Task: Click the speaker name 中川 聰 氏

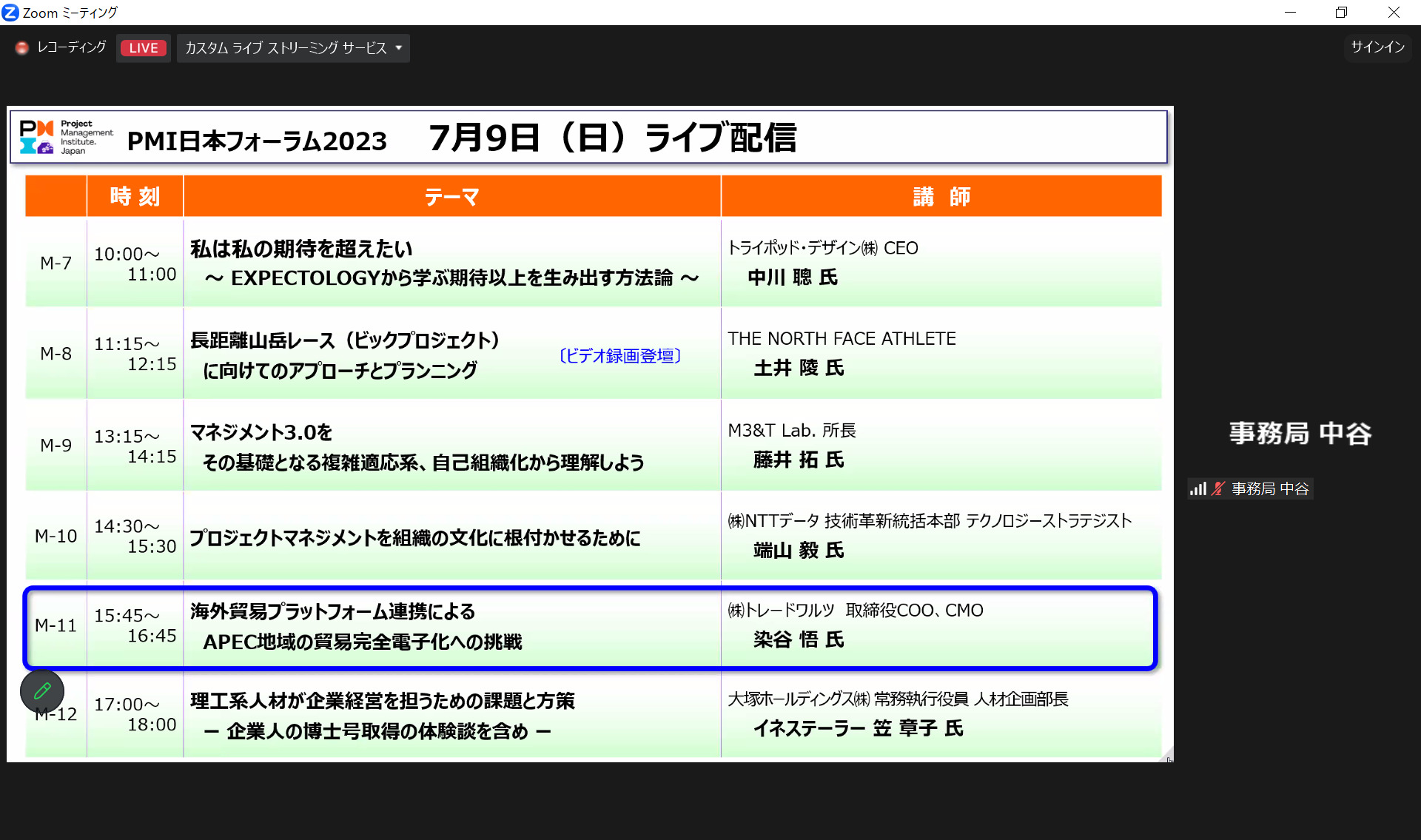Action: 793,278
